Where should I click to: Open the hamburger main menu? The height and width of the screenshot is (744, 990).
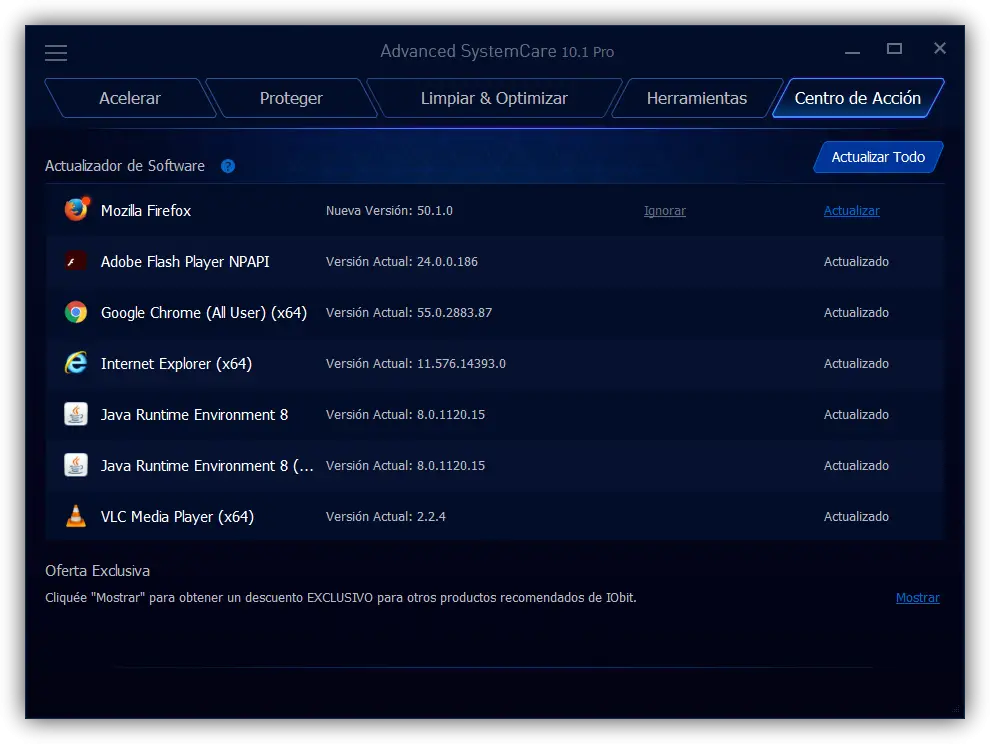[56, 52]
